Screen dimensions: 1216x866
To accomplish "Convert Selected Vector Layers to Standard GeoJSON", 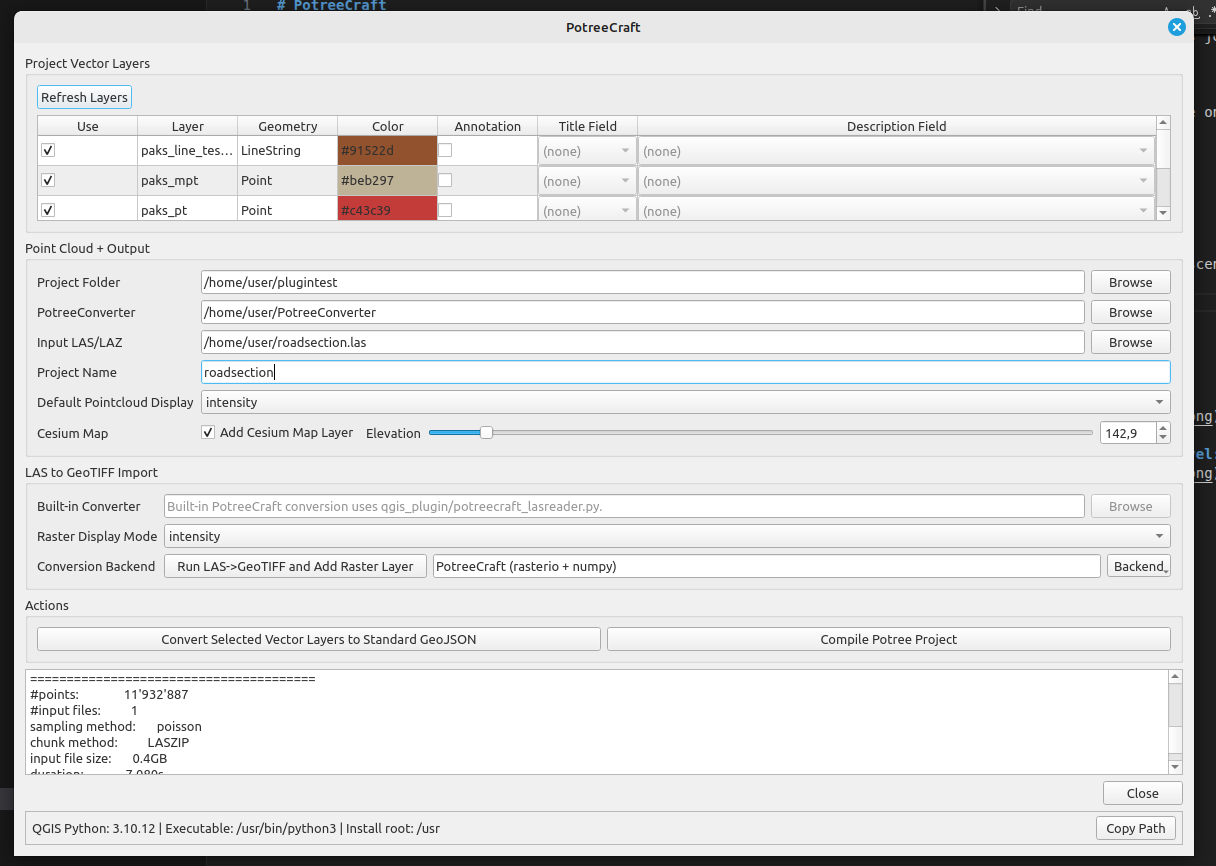I will [x=319, y=639].
